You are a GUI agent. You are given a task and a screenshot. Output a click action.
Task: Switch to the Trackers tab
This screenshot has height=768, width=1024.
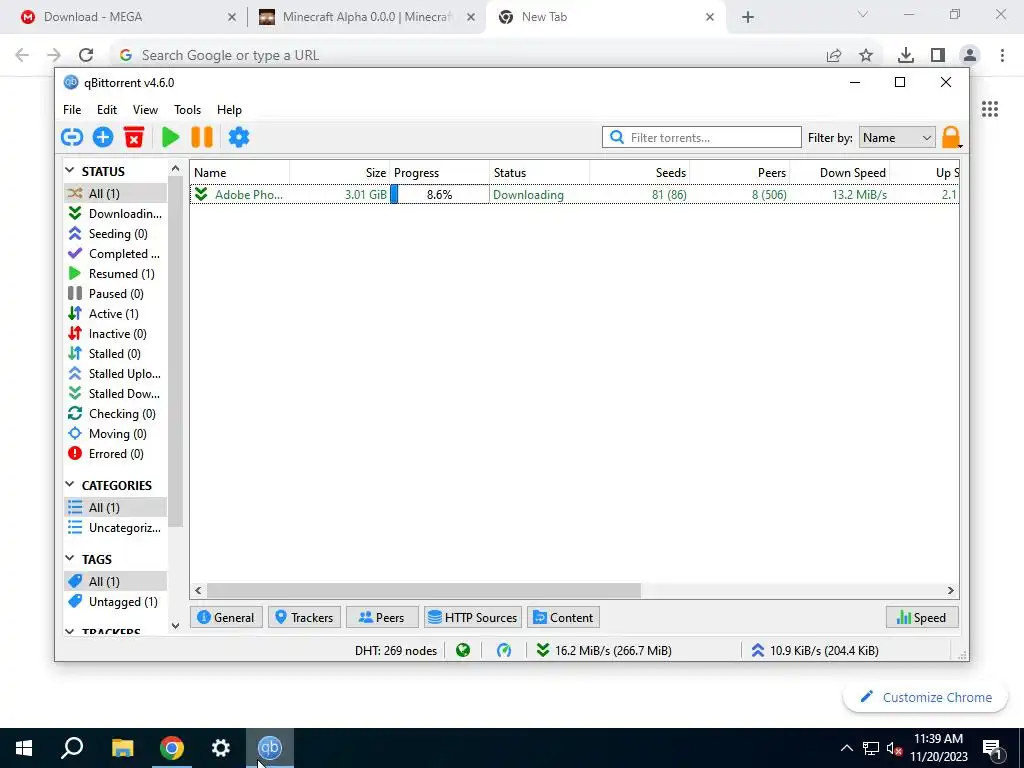point(304,617)
